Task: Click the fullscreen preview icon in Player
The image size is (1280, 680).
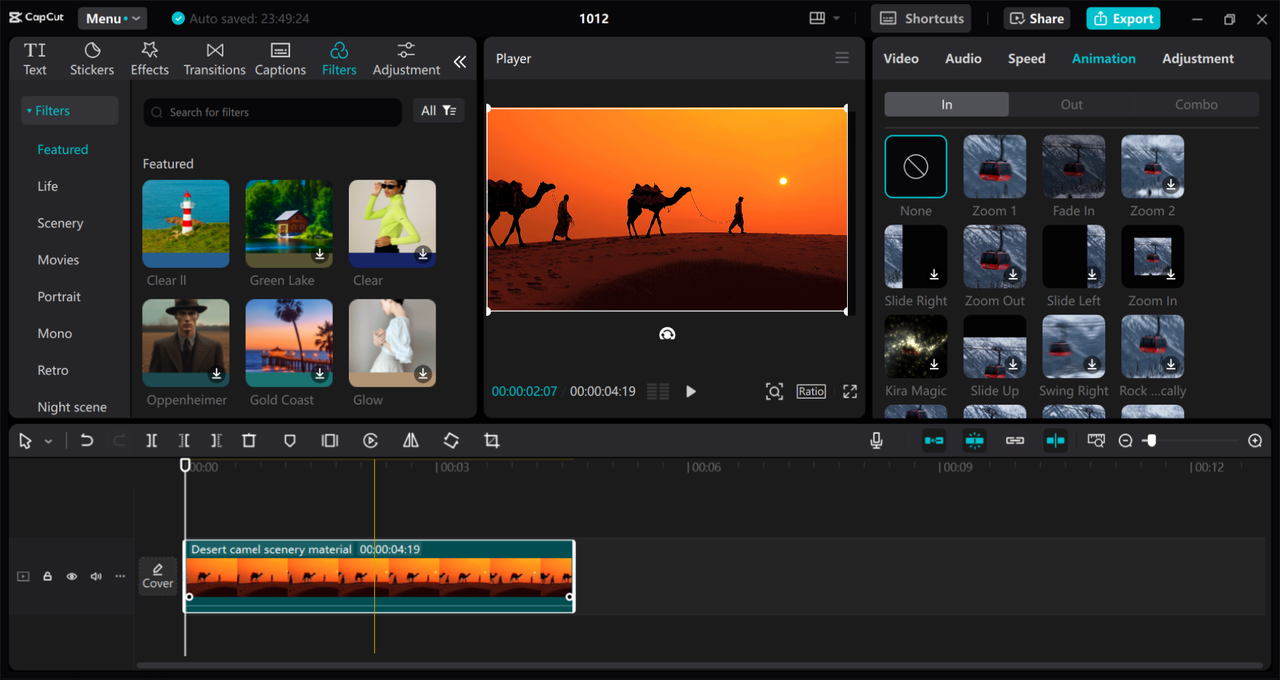Action: pos(850,391)
